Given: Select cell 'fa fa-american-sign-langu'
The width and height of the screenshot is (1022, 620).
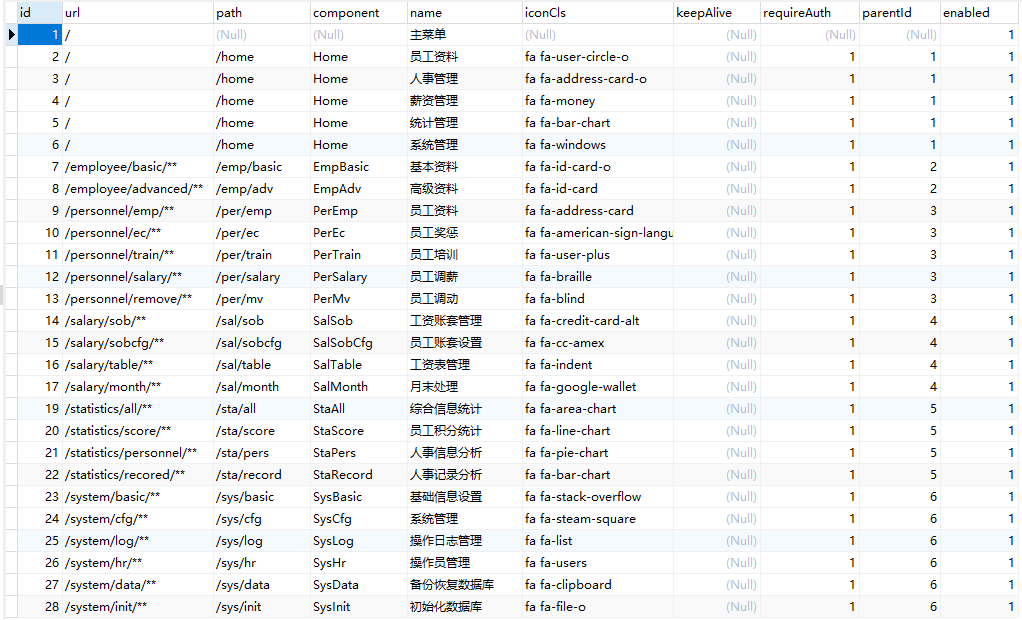Looking at the screenshot, I should point(598,233).
